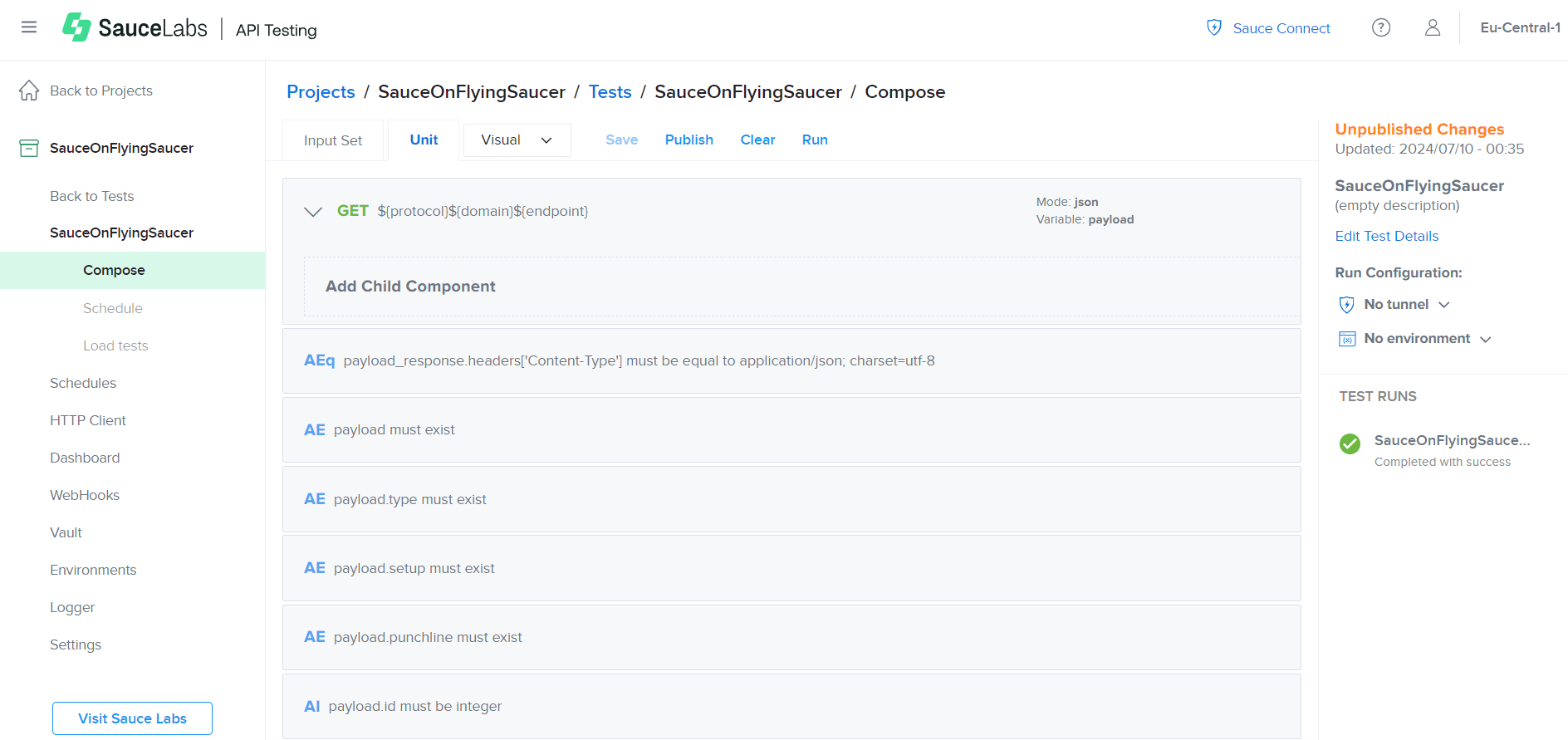Open Logger in the sidebar
The height and width of the screenshot is (740, 1568).
pyautogui.click(x=72, y=607)
